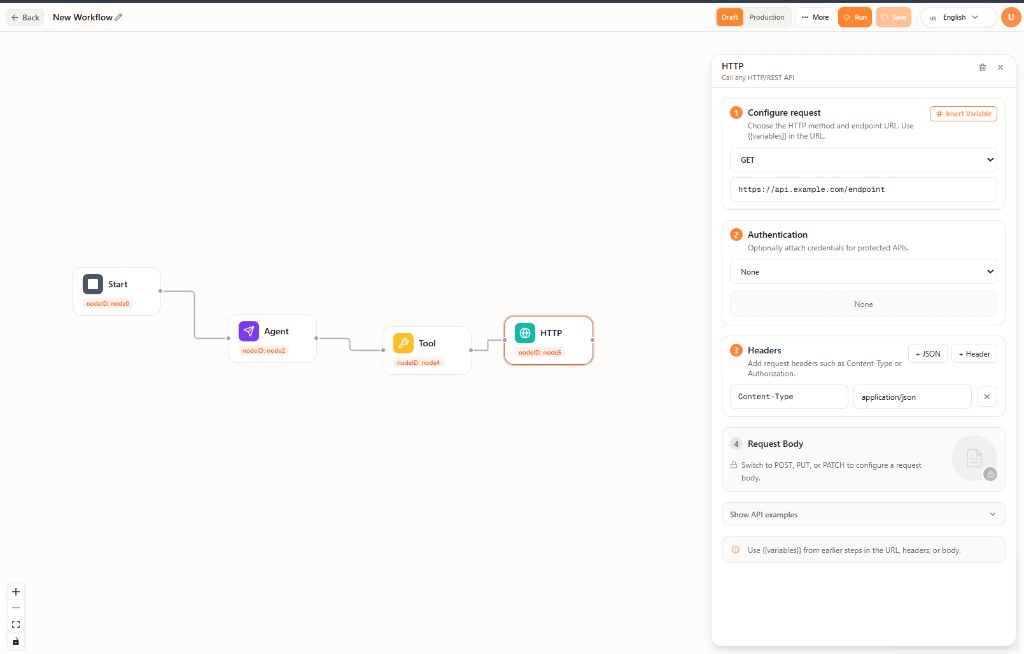1024x654 pixels.
Task: Save the workflow
Action: 893,17
